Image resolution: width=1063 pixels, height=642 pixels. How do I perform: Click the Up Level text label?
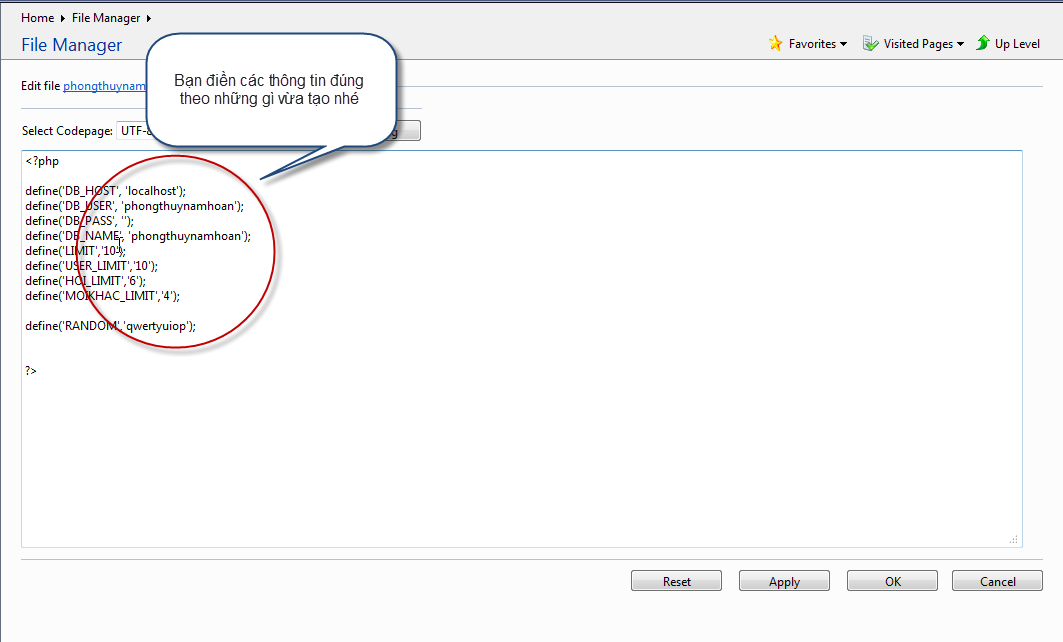pyautogui.click(x=1017, y=44)
